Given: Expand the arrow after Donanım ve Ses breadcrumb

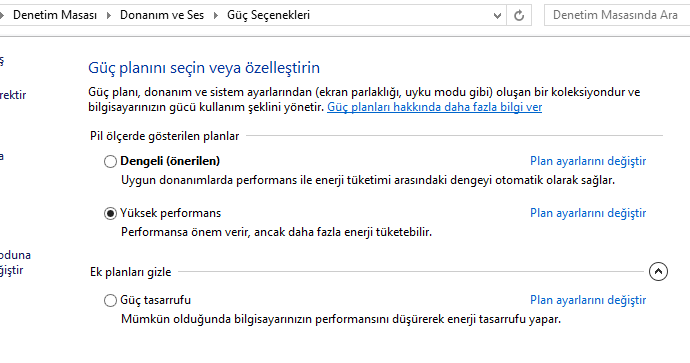Looking at the screenshot, I should [x=216, y=15].
